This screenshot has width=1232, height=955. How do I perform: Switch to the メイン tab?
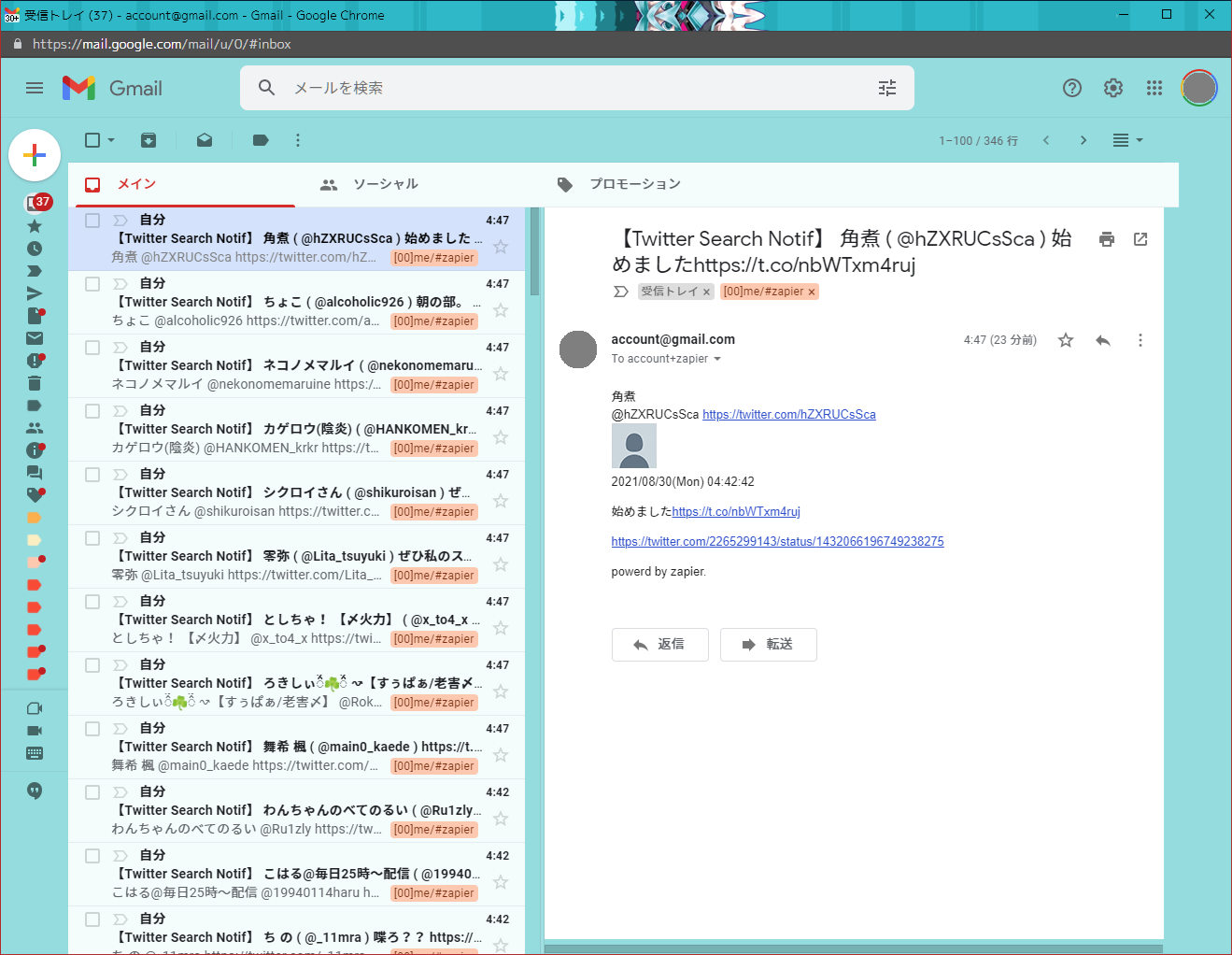click(x=185, y=185)
